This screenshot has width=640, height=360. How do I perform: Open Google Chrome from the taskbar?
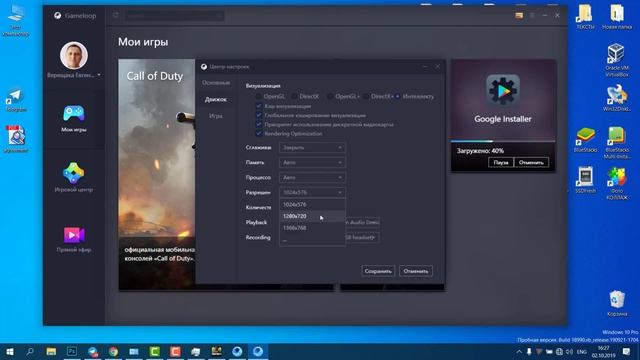tap(113, 351)
